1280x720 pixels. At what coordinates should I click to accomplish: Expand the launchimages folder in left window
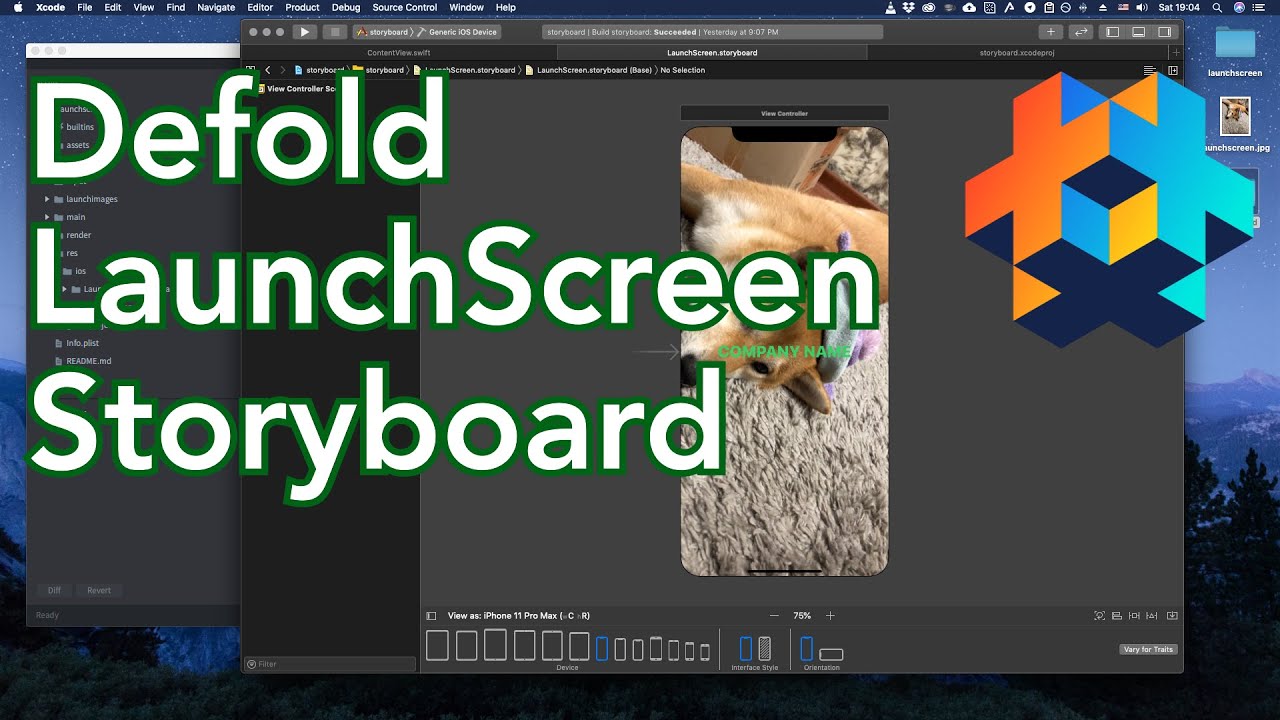(47, 199)
